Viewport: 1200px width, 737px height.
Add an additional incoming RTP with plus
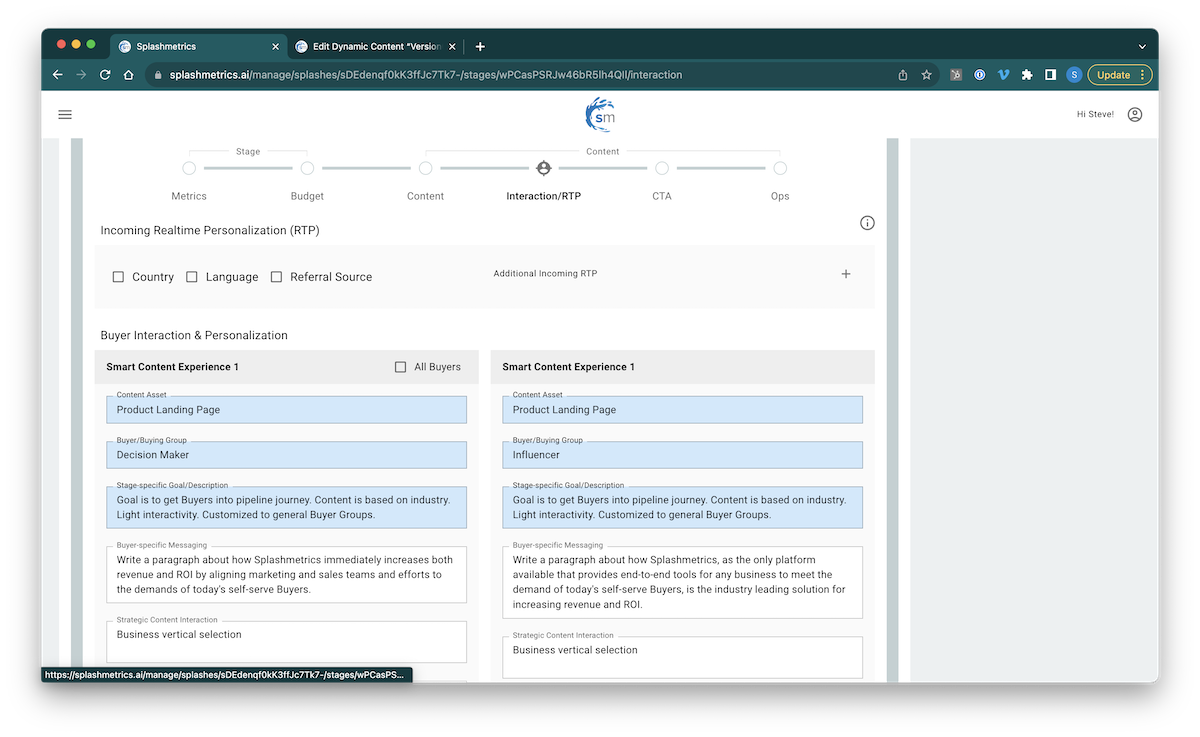[846, 274]
